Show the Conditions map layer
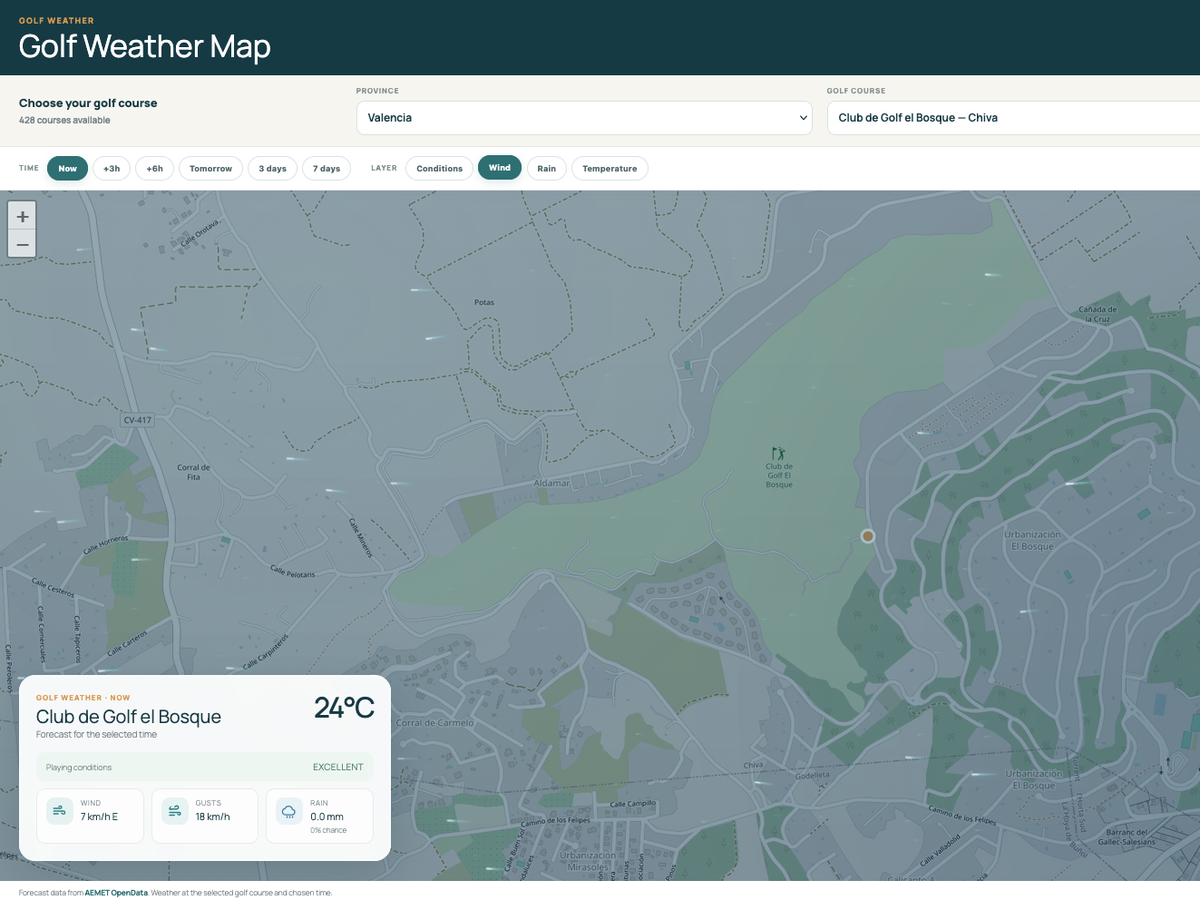Viewport: 1200px width, 900px height. tap(440, 168)
